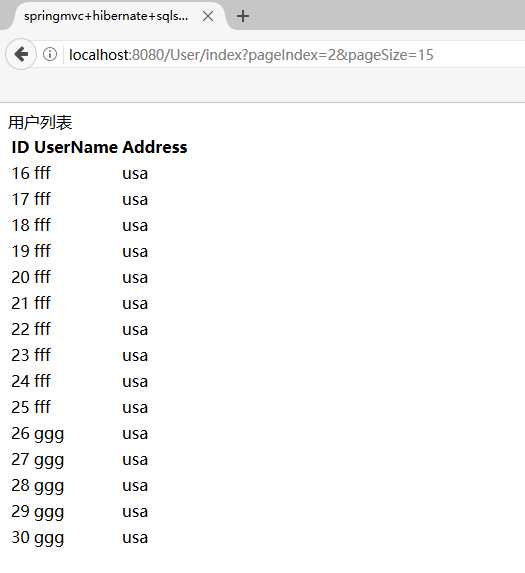Click address usa in row 19
Image resolution: width=525 pixels, height=573 pixels.
(135, 252)
